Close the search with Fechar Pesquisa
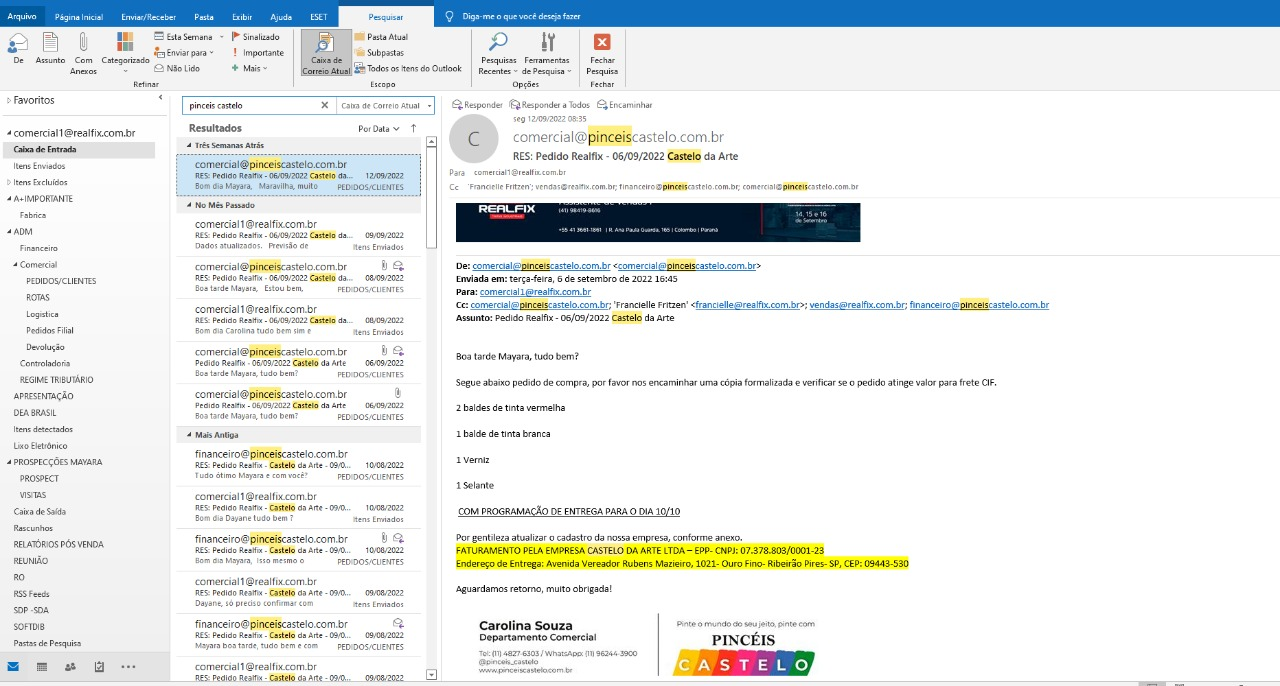This screenshot has height=686, width=1280. [602, 42]
